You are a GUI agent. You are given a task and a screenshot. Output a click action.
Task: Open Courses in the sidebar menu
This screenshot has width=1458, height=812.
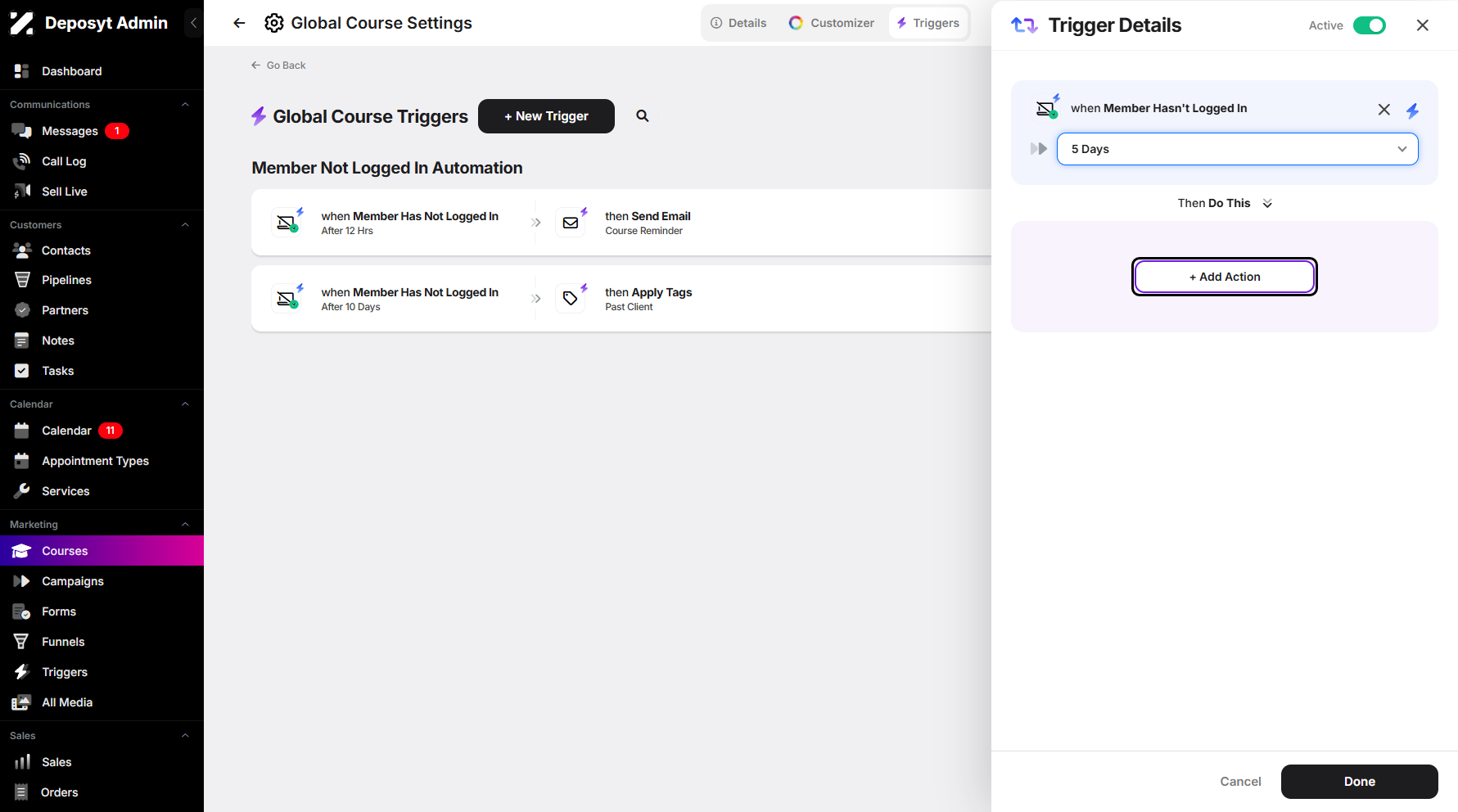pos(102,551)
